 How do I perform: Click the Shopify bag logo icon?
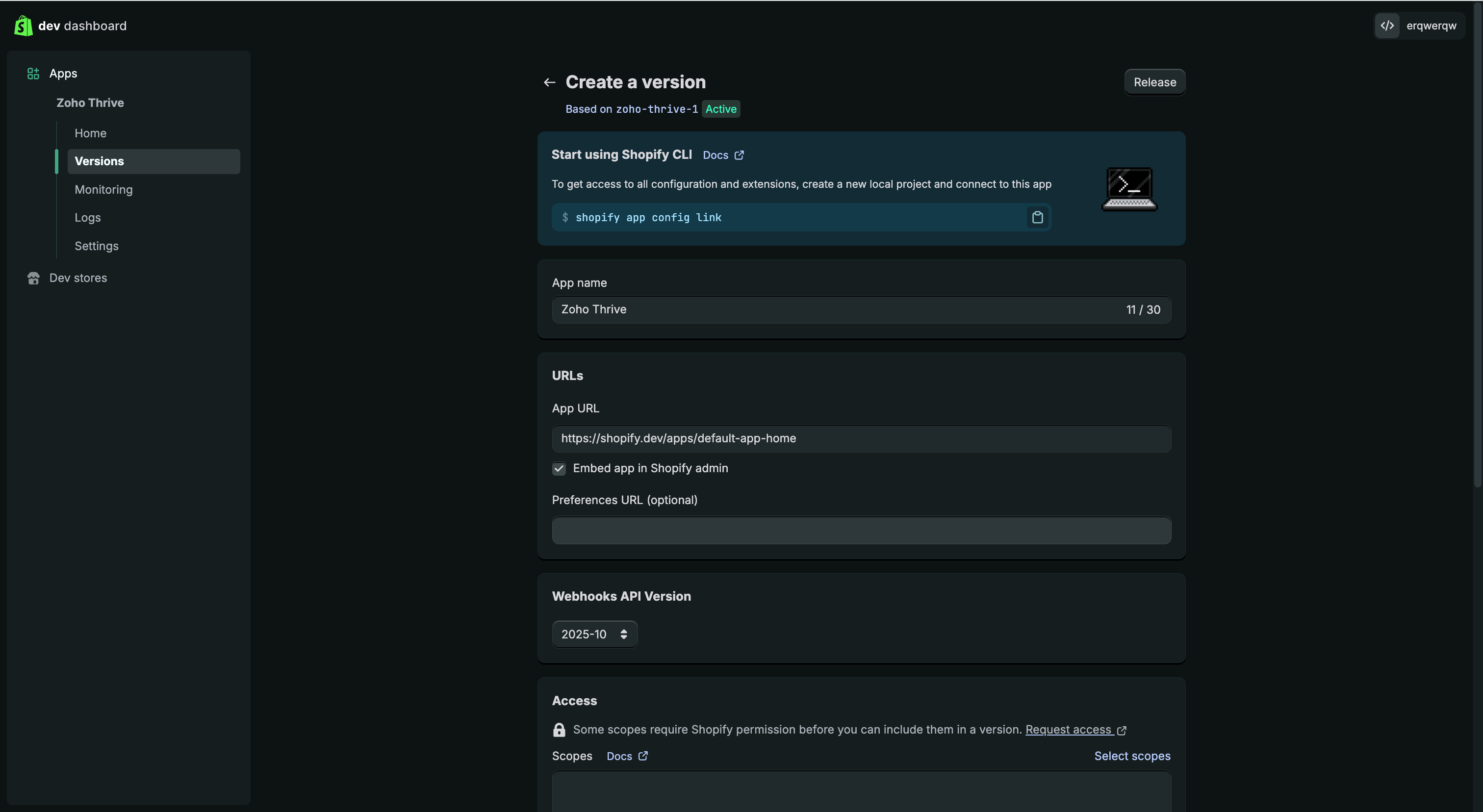click(x=23, y=26)
